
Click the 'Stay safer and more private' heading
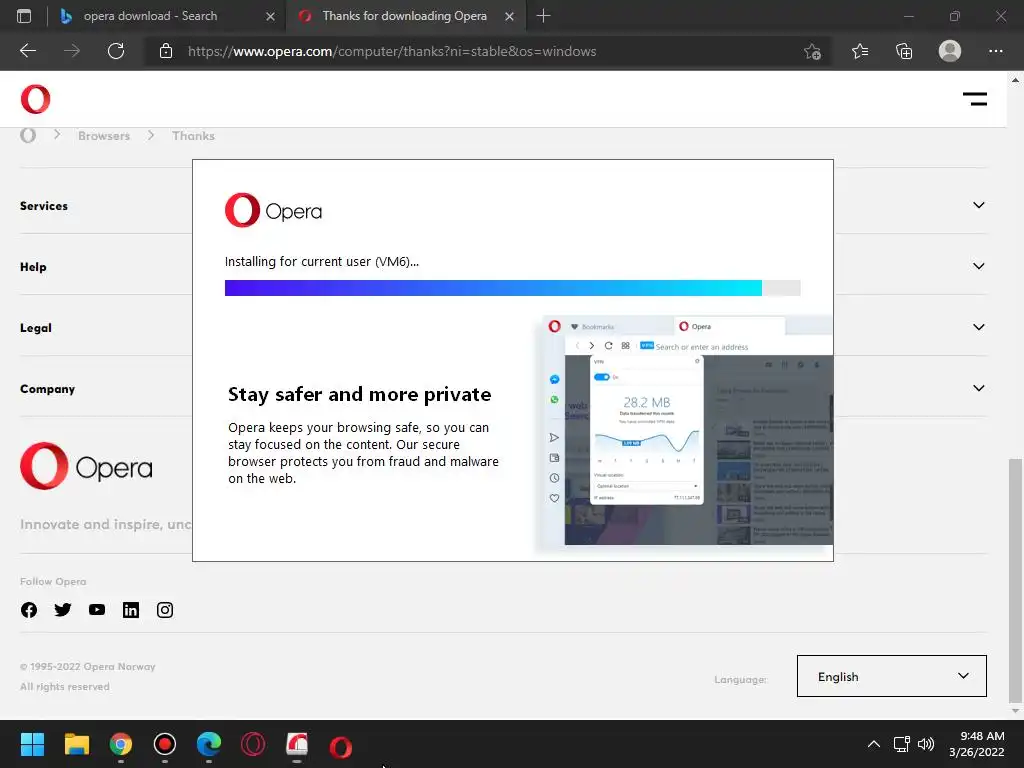click(359, 394)
